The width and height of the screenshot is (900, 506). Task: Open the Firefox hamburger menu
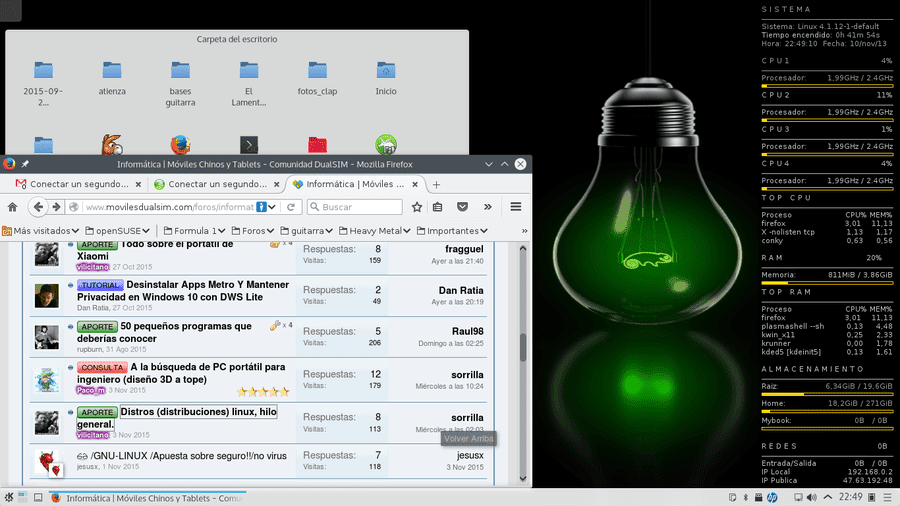pyautogui.click(x=515, y=207)
